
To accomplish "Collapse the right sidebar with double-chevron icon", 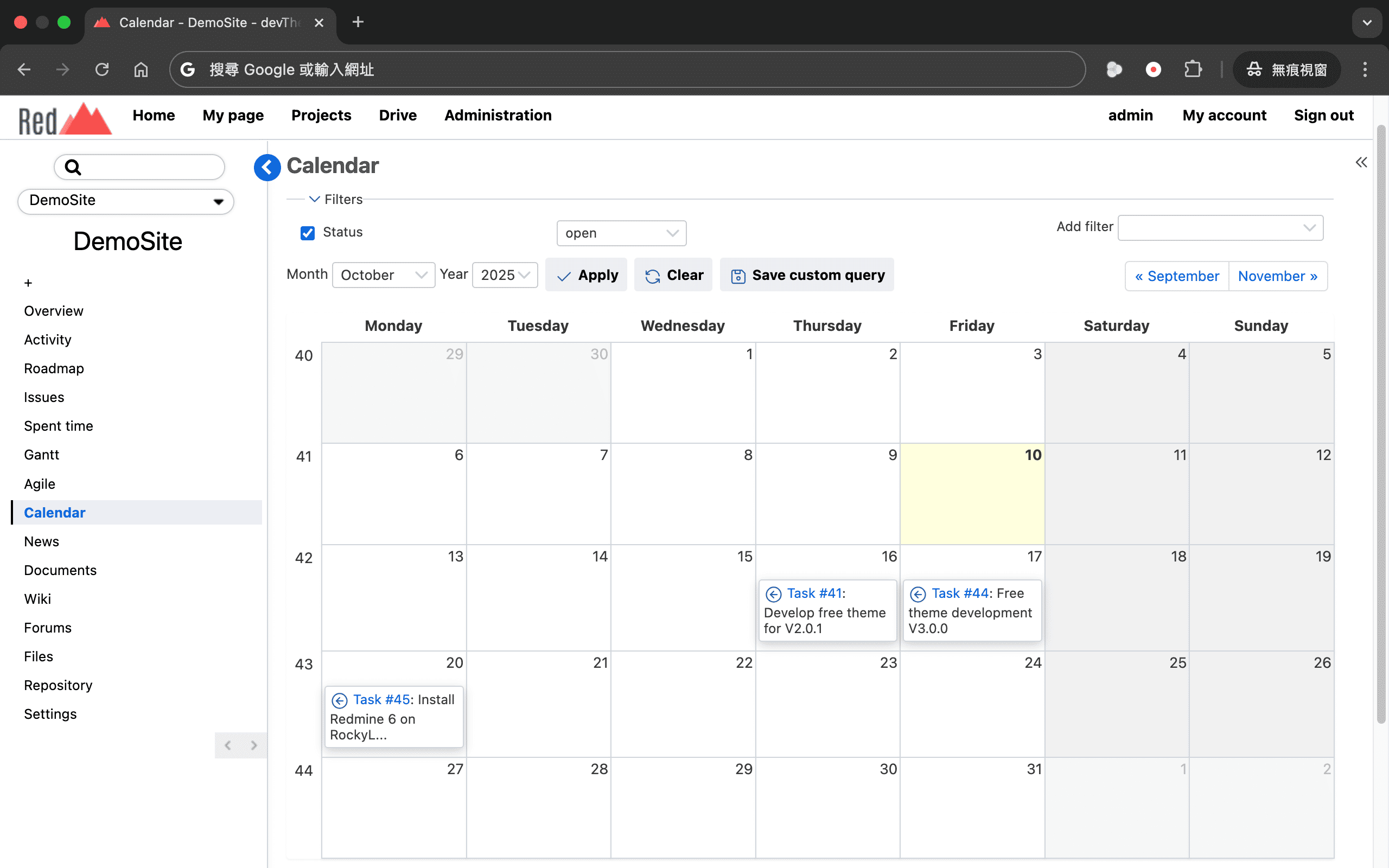I will [x=1361, y=162].
